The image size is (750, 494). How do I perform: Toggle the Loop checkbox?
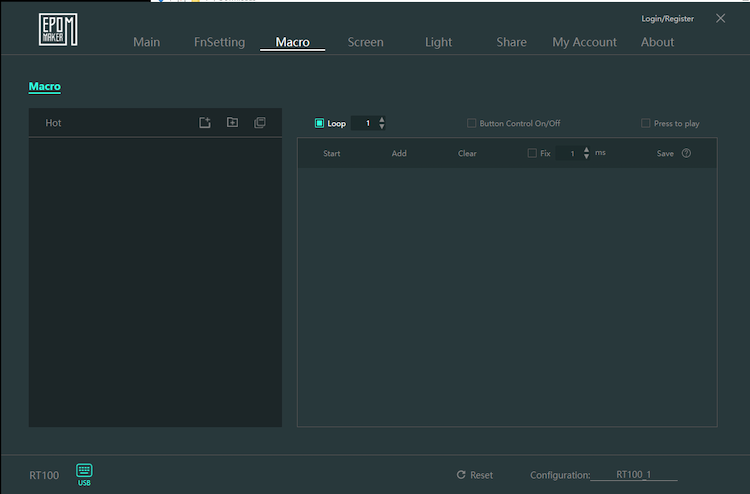coord(320,123)
